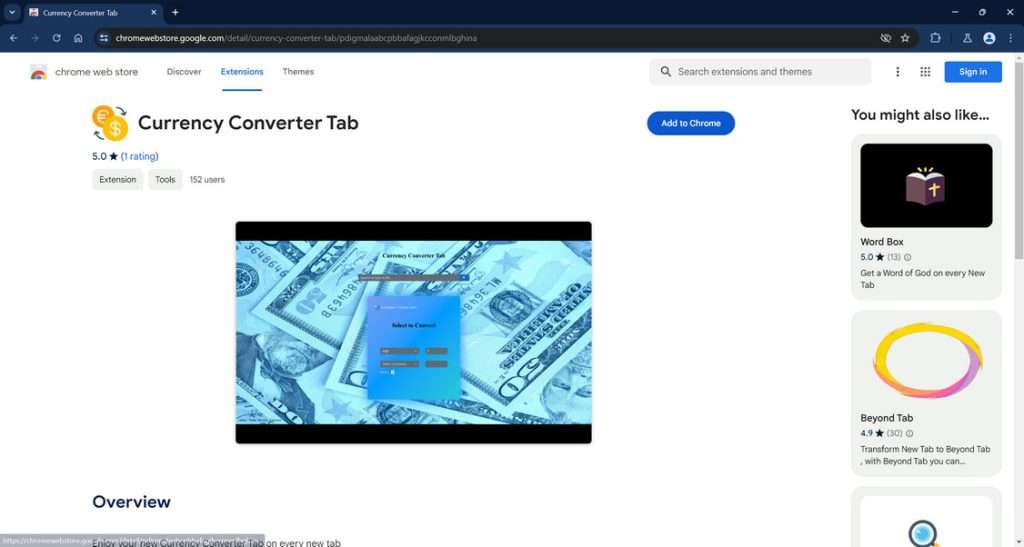Click the Sign in button
1024x547 pixels.
point(973,72)
